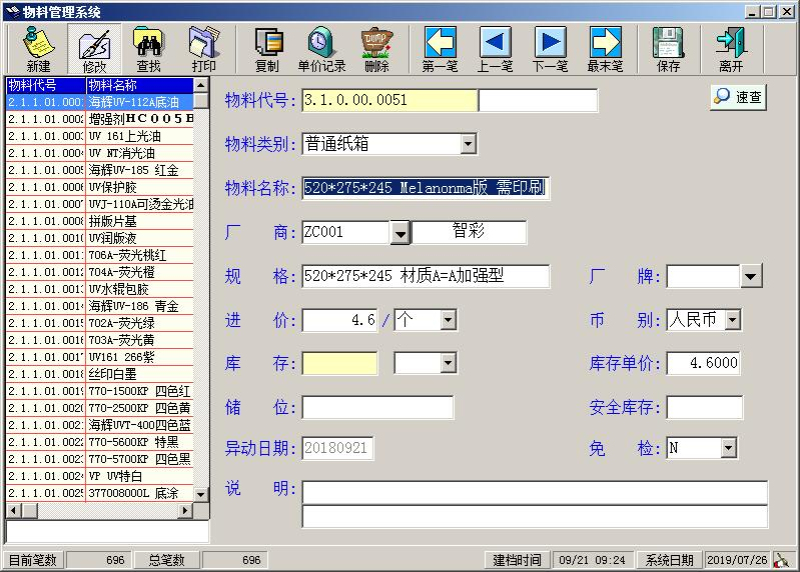
Task: Click the 删除 (Delete) toolbar icon
Action: pyautogui.click(x=376, y=48)
